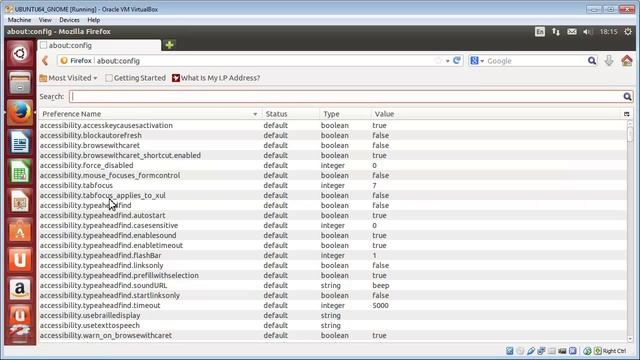This screenshot has width=640, height=360.
Task: Select accessibility.tabfocus preference row
Action: point(333,185)
